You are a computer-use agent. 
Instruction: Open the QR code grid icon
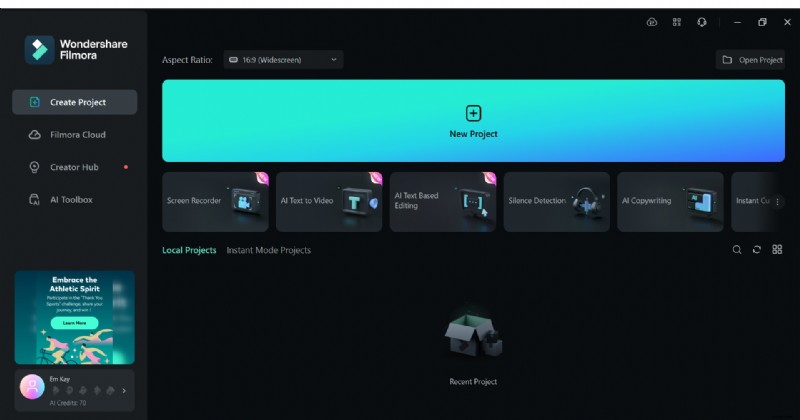tap(677, 22)
